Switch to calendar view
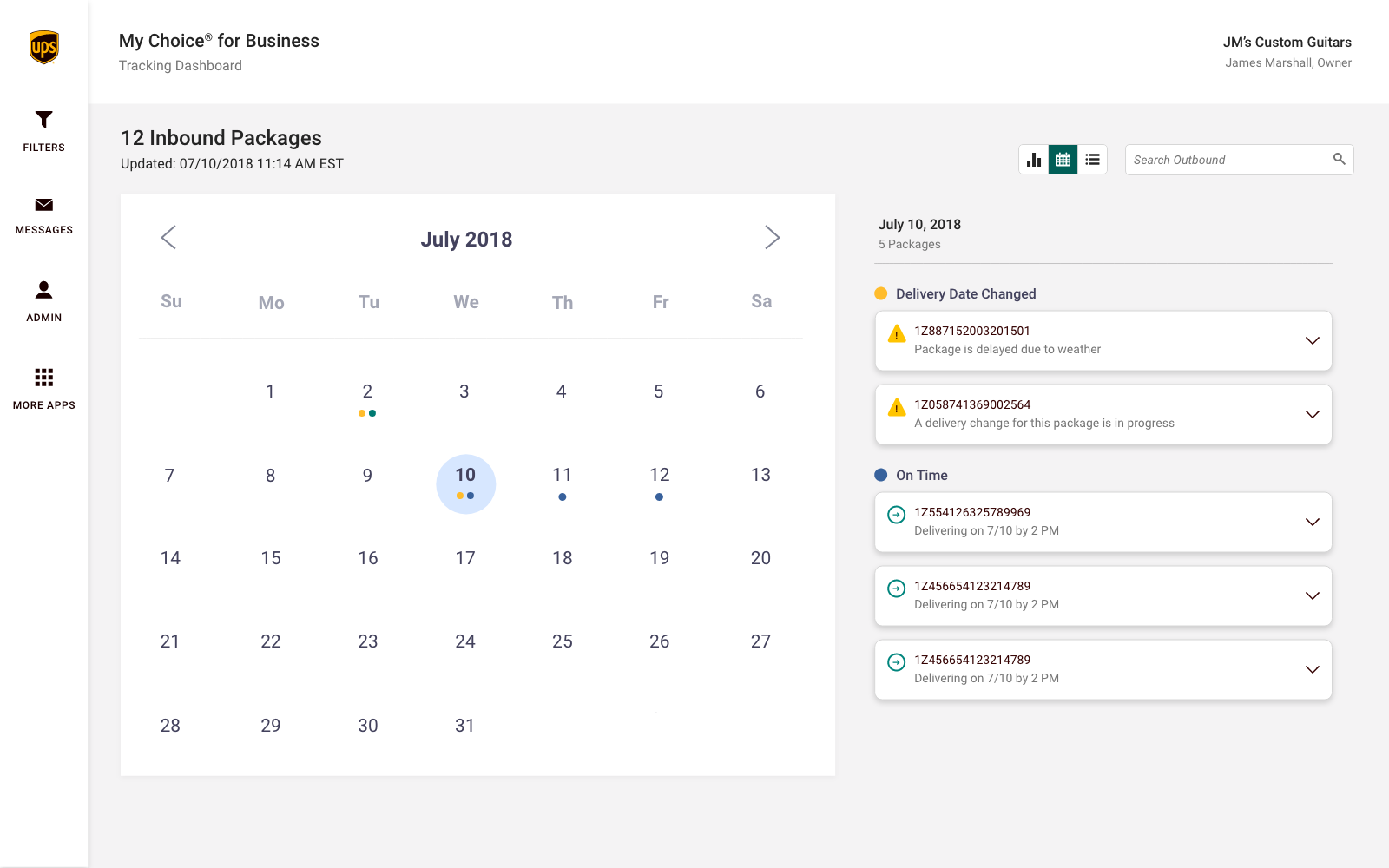Screen dimensions: 1389x868 coord(1063,160)
